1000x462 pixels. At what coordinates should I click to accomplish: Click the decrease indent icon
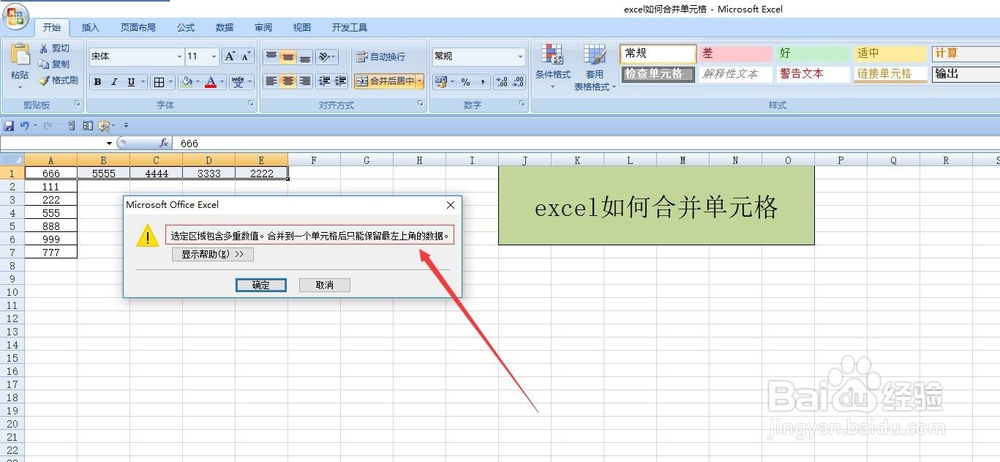[x=324, y=81]
